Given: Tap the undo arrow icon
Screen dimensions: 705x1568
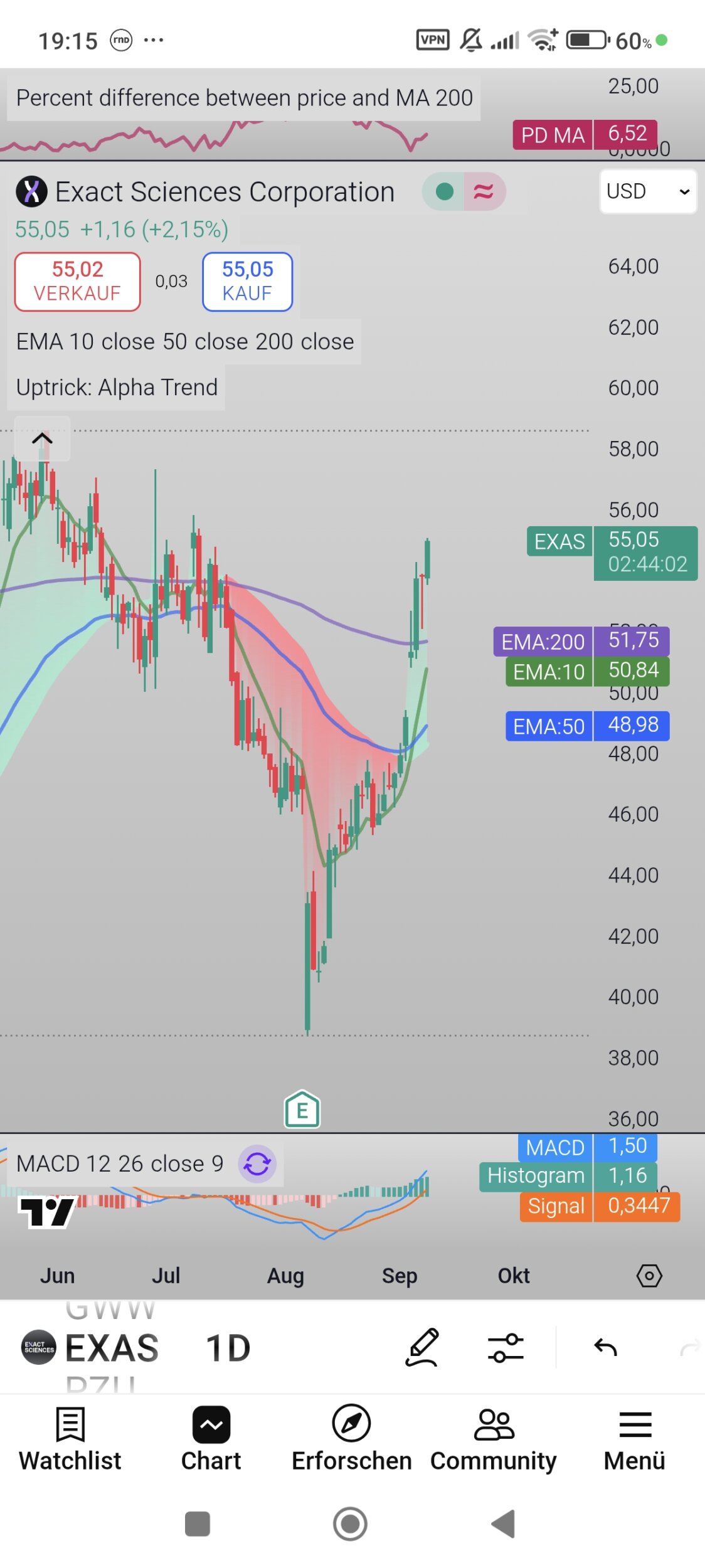Looking at the screenshot, I should (x=605, y=1347).
